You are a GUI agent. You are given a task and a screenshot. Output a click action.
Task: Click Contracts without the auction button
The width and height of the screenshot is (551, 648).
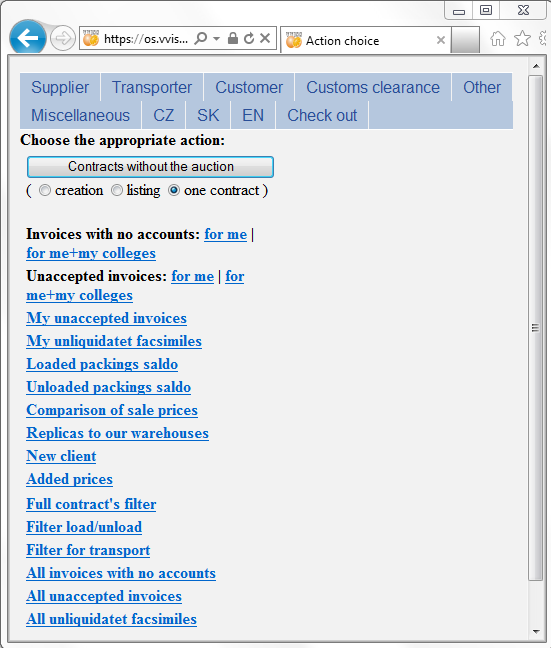coord(150,167)
